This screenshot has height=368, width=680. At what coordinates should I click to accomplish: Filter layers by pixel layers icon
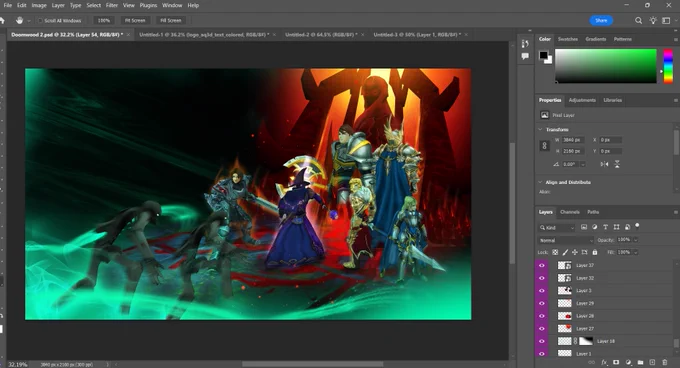pos(584,227)
